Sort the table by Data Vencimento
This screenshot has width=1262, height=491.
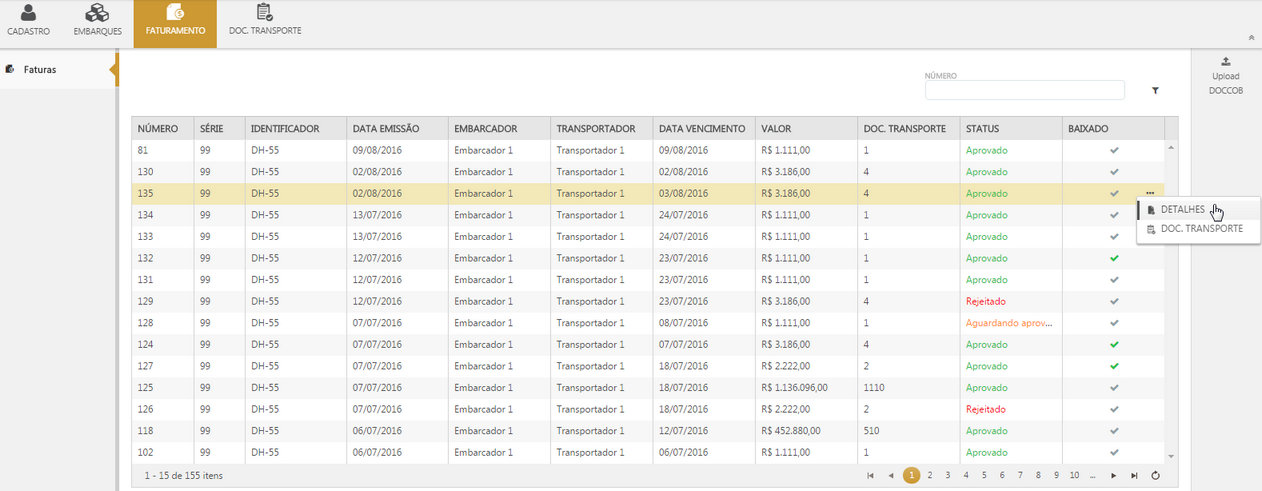[x=702, y=129]
